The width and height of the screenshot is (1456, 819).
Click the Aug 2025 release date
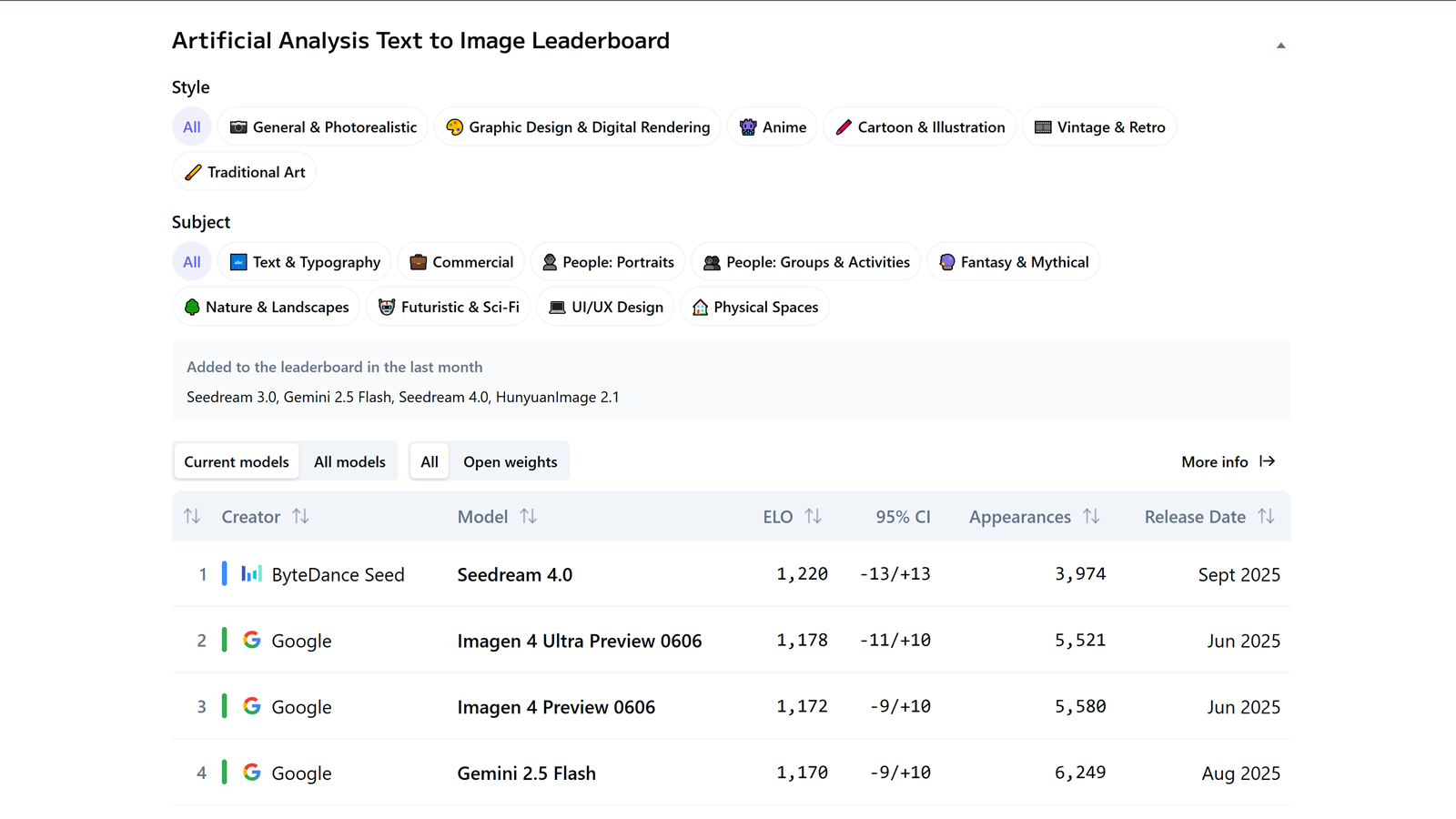[x=1241, y=773]
